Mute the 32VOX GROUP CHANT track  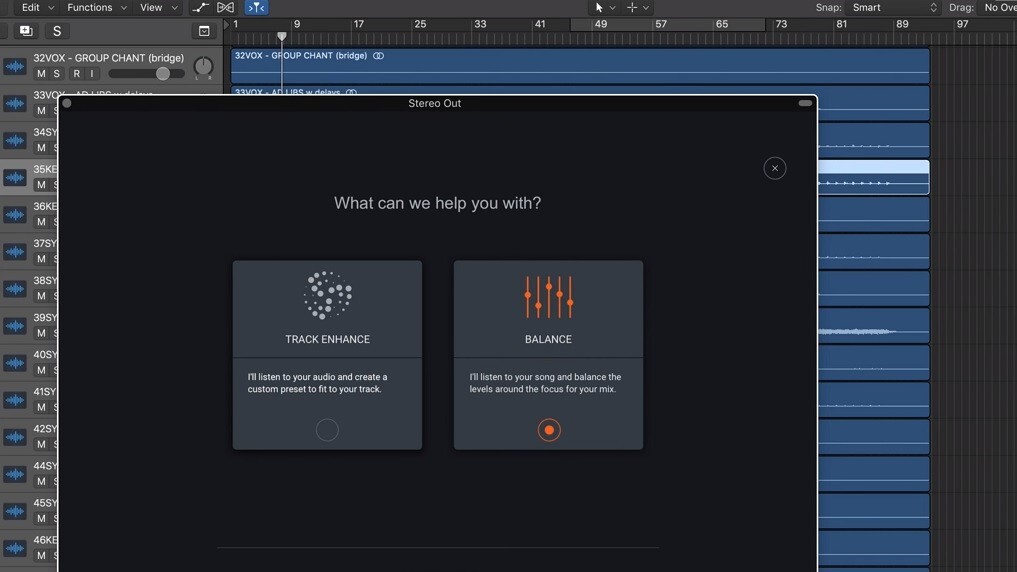(x=41, y=74)
